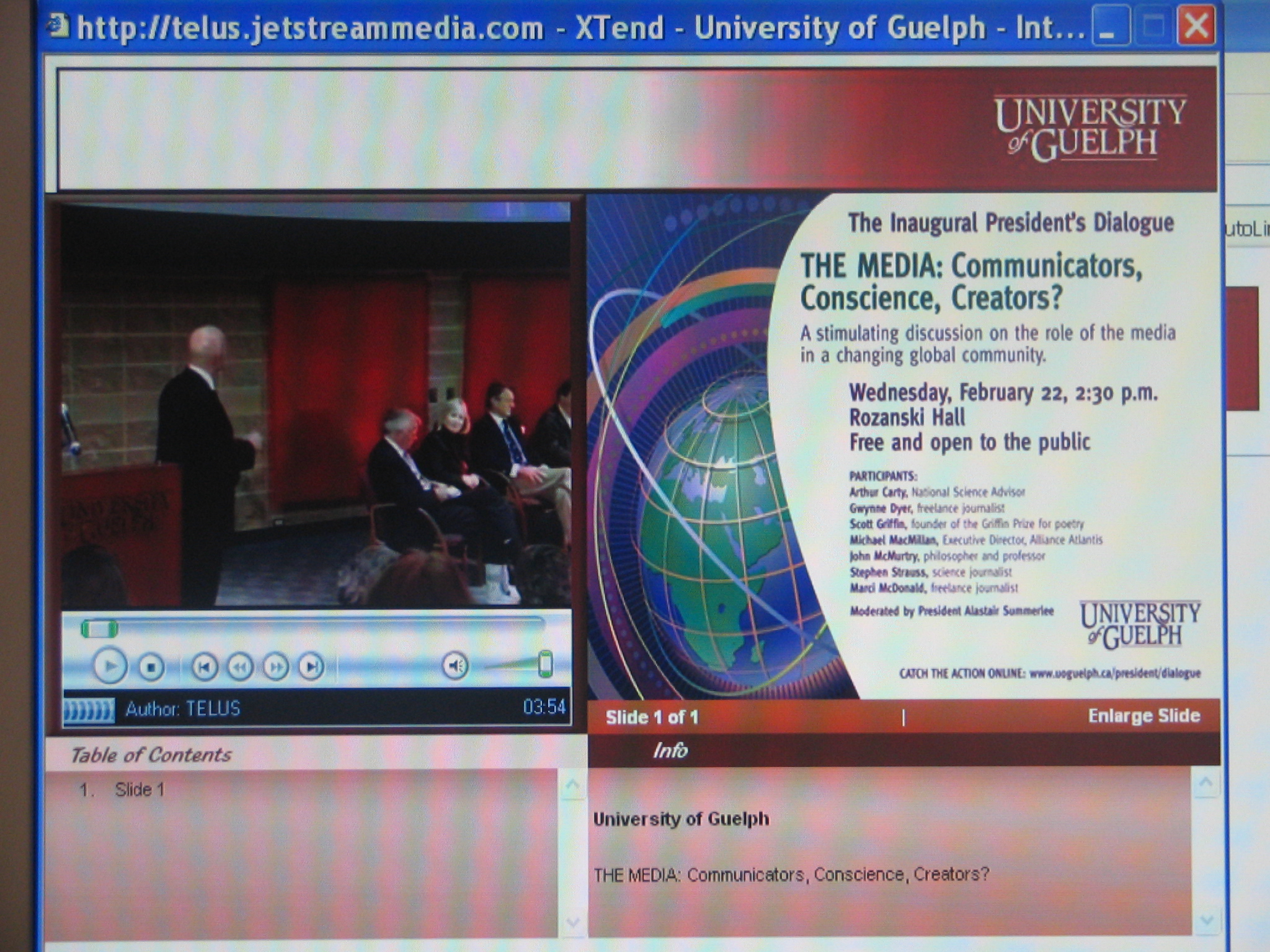
Task: Select Slide 1 in Table of Contents
Action: (x=140, y=790)
